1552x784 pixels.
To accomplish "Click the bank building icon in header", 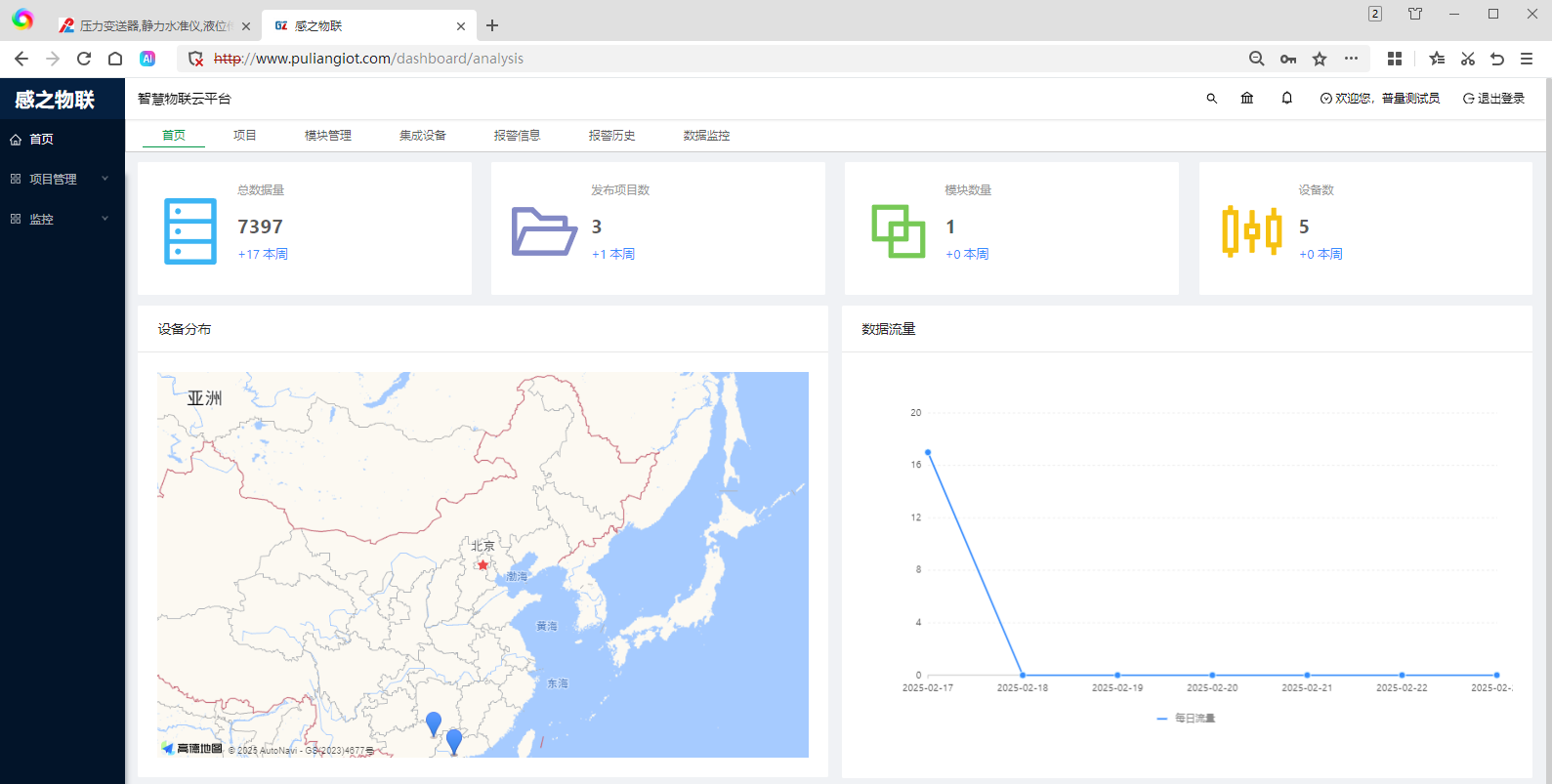I will (1247, 99).
